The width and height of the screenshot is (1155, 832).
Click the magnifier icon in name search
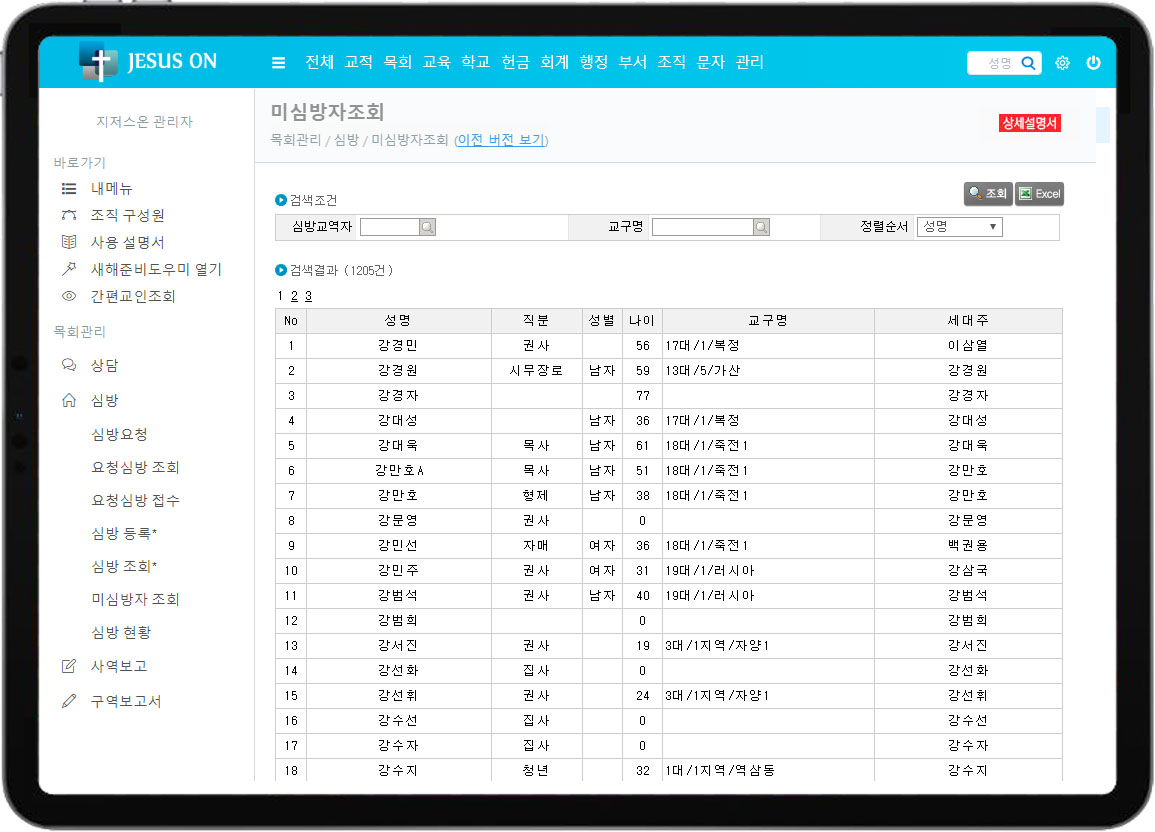(x=1028, y=63)
